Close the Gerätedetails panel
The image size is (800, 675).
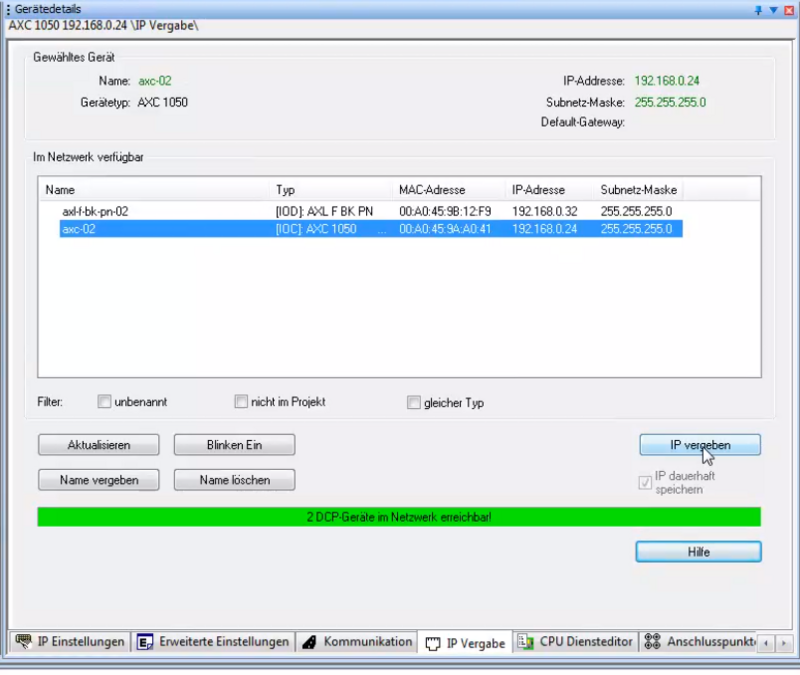tap(789, 8)
